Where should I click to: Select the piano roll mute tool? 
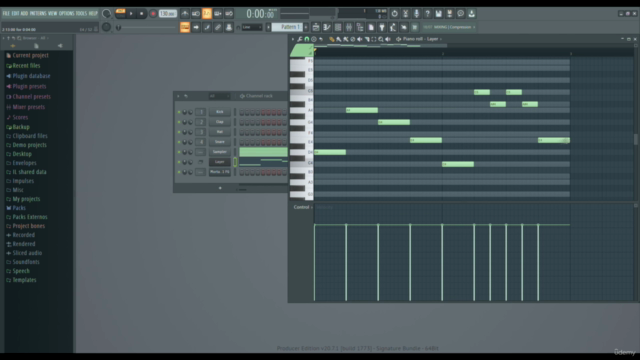pos(360,39)
